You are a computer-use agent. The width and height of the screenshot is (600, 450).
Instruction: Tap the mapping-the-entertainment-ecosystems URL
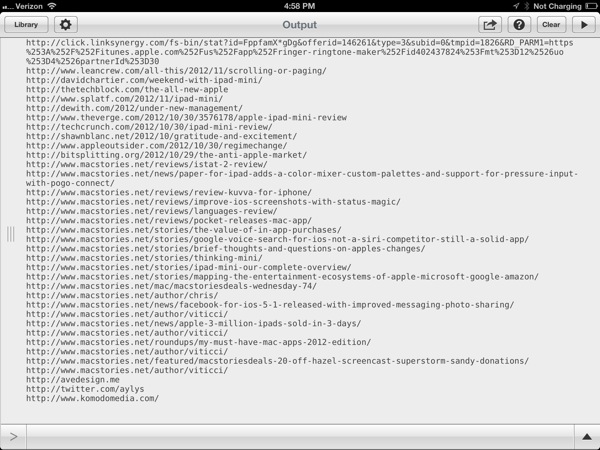[282, 277]
